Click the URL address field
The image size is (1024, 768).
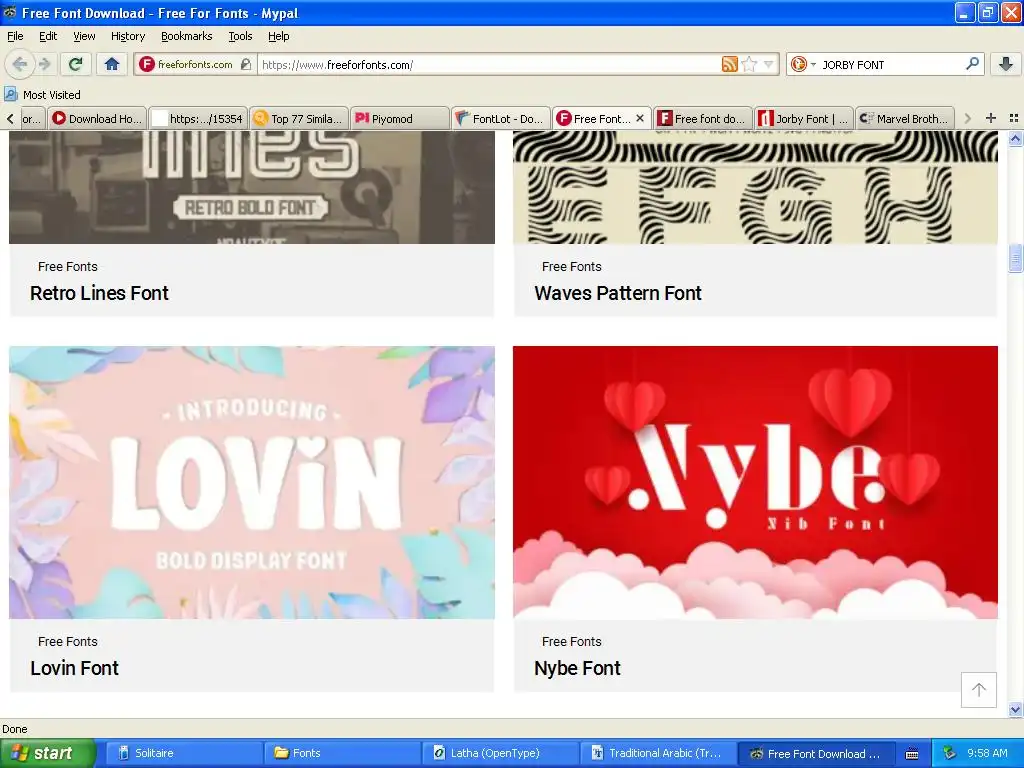tap(488, 64)
